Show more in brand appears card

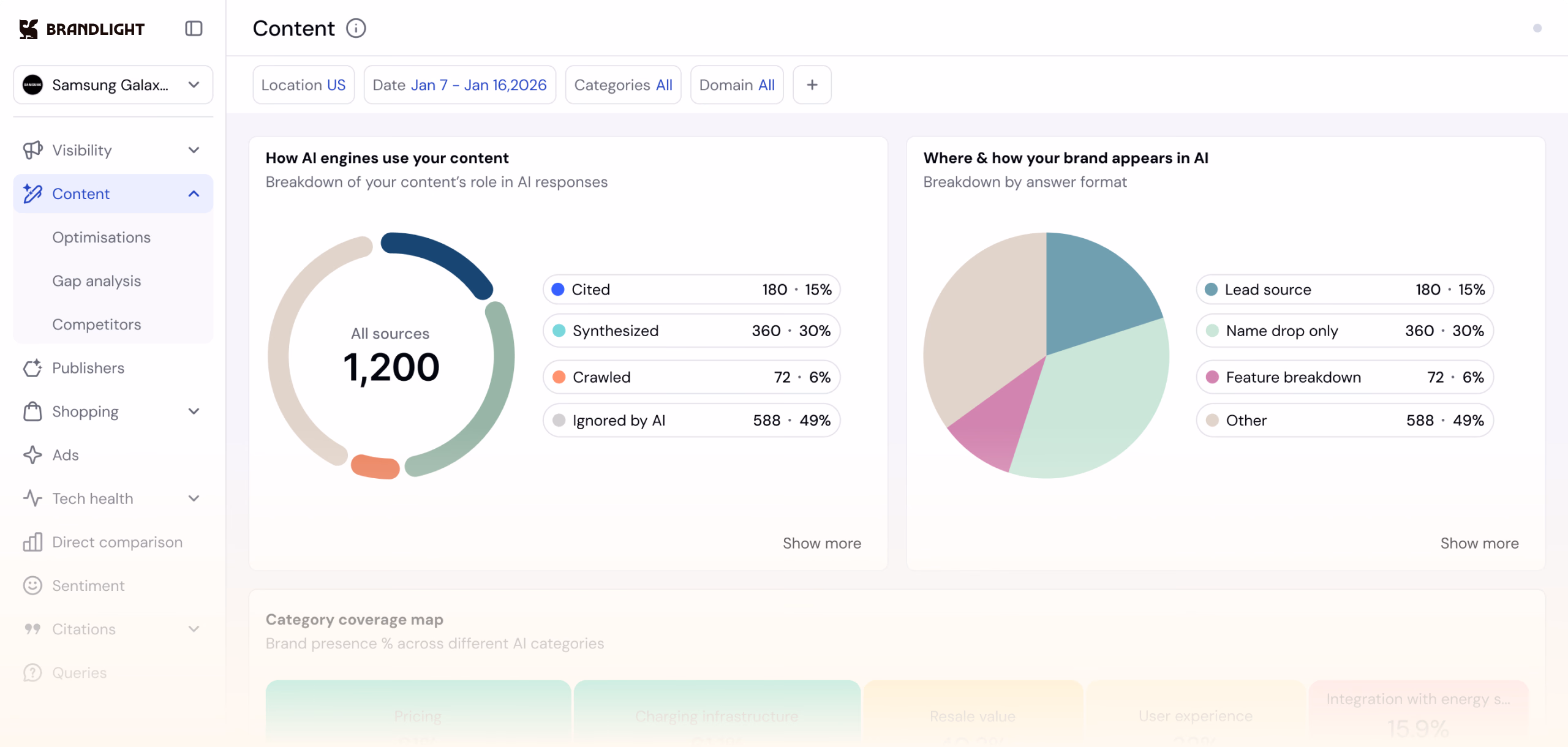tap(1480, 543)
